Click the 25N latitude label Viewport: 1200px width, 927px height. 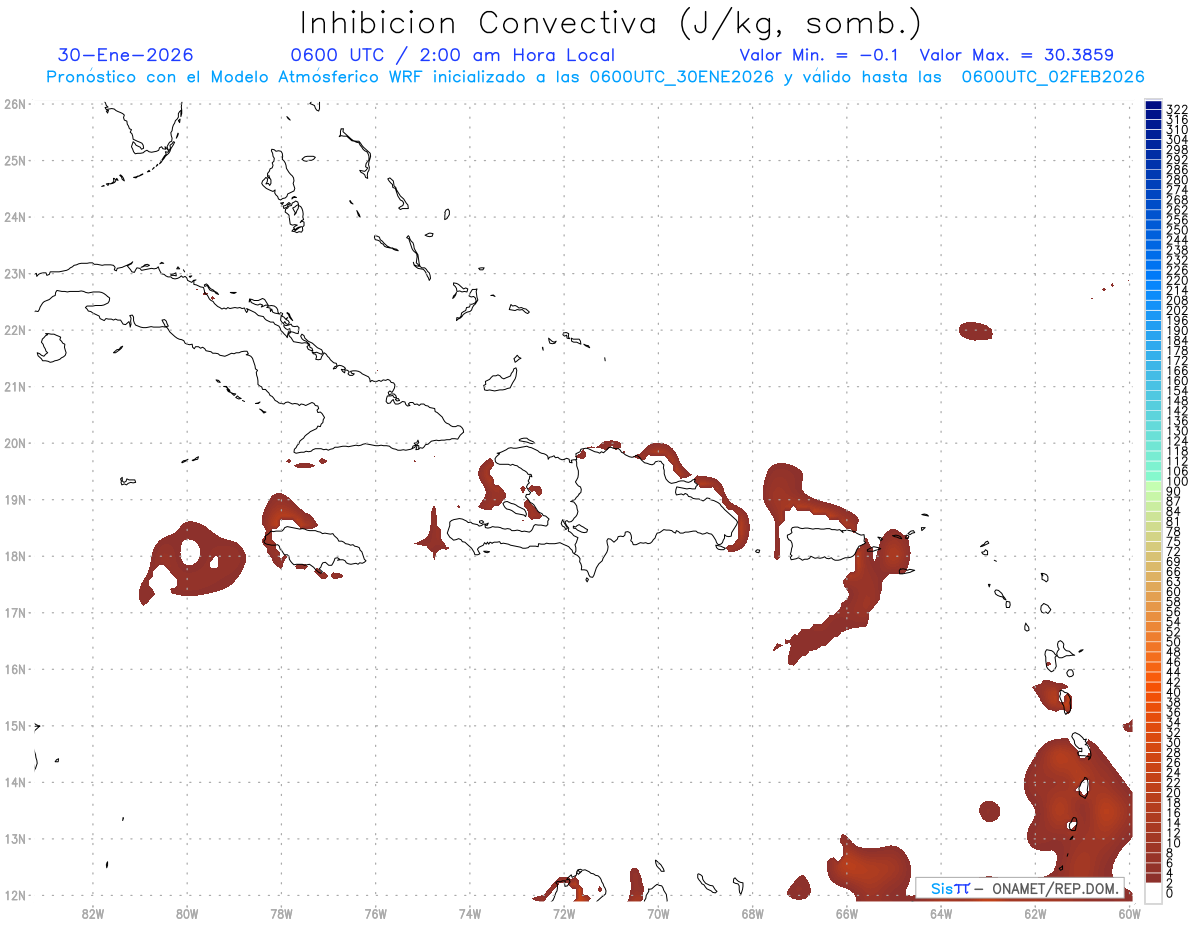pos(15,160)
